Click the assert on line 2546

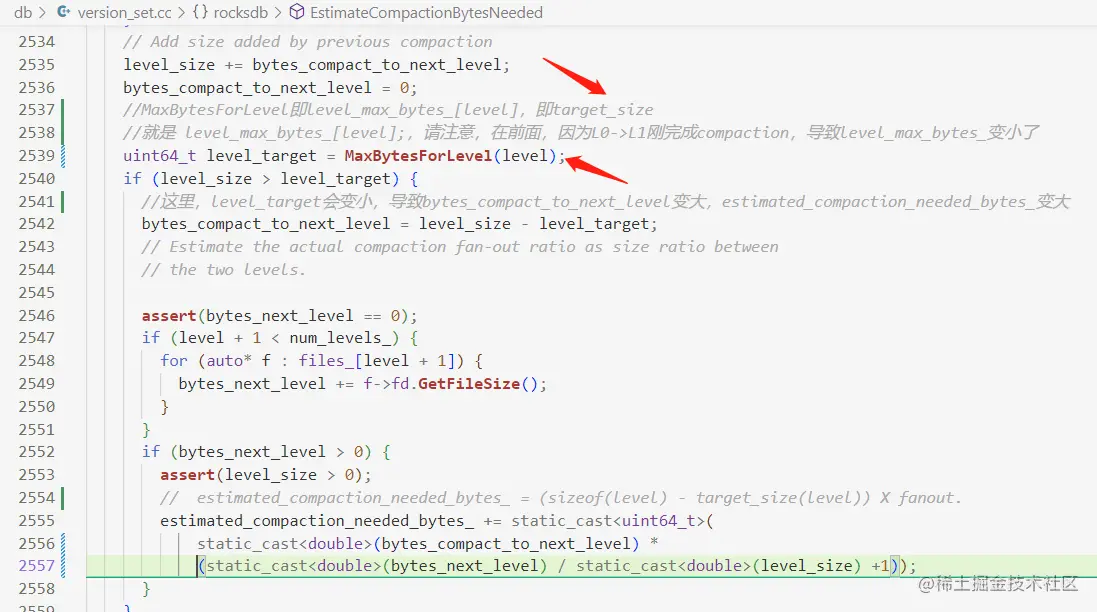pos(169,316)
